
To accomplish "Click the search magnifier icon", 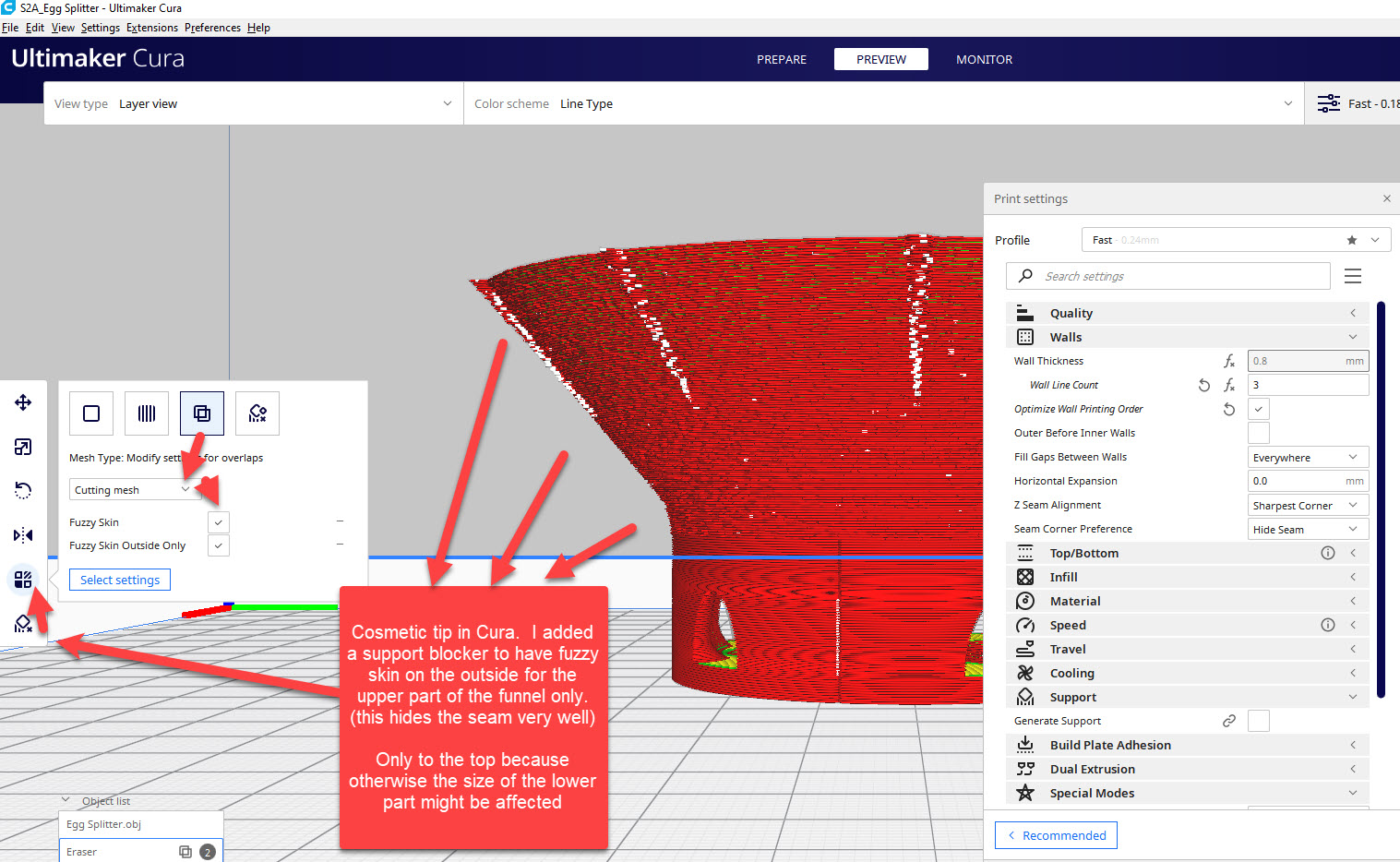I will 1025,276.
